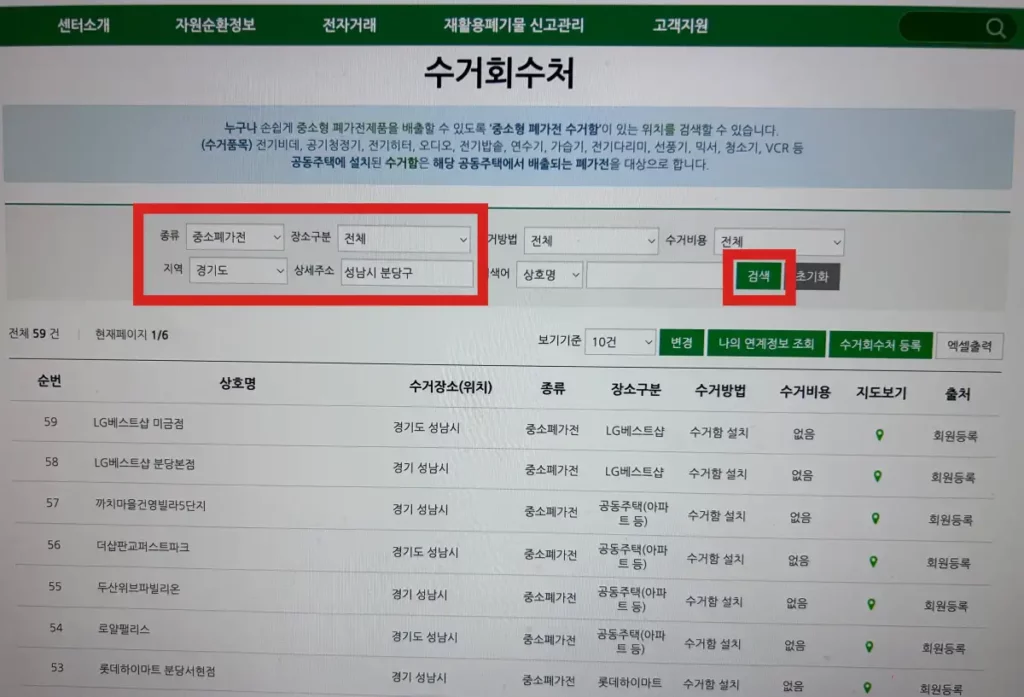
Task: Open map pin for 로얄팰리스
Action: point(869,647)
